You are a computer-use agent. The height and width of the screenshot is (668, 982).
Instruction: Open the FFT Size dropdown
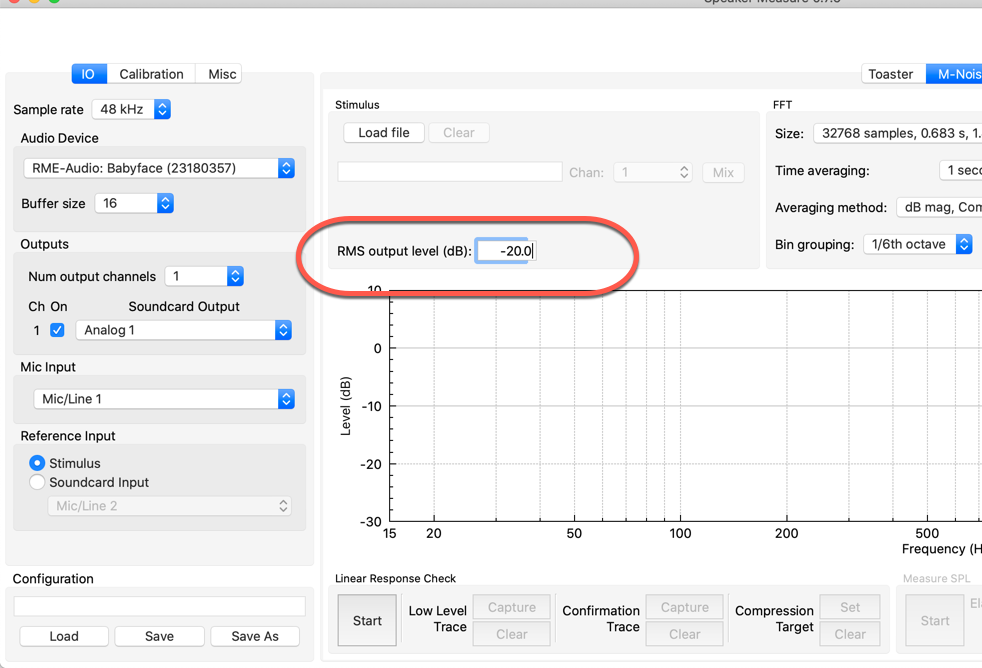pyautogui.click(x=897, y=133)
